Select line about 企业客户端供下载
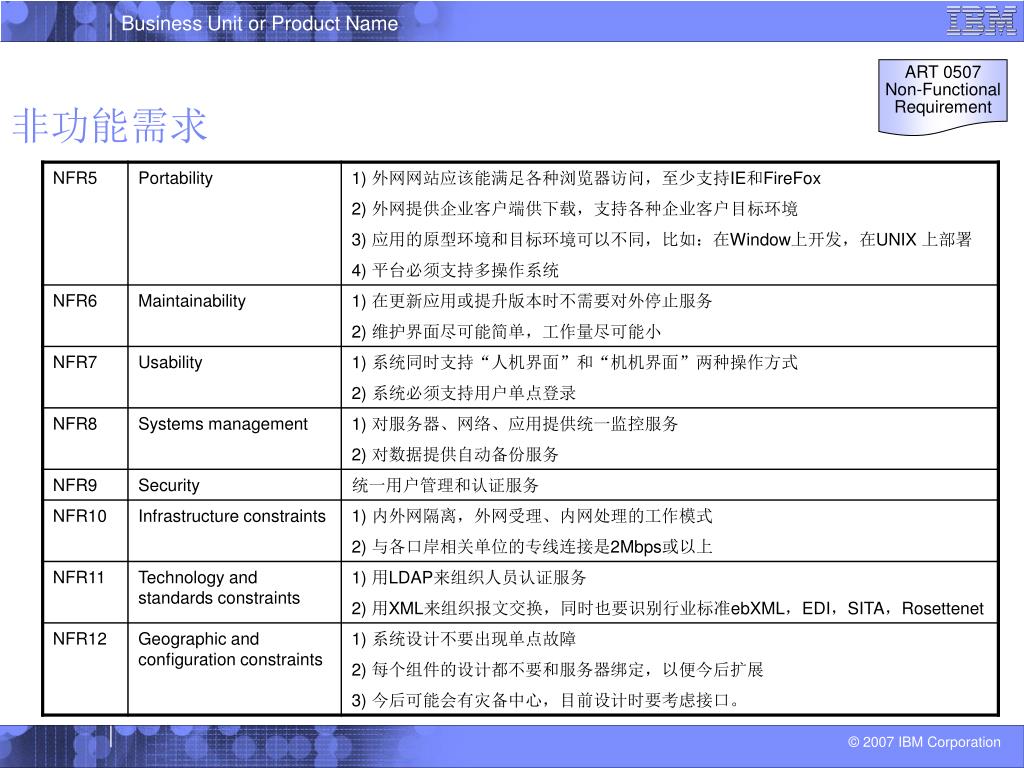Image resolution: width=1024 pixels, height=768 pixels. pos(574,209)
